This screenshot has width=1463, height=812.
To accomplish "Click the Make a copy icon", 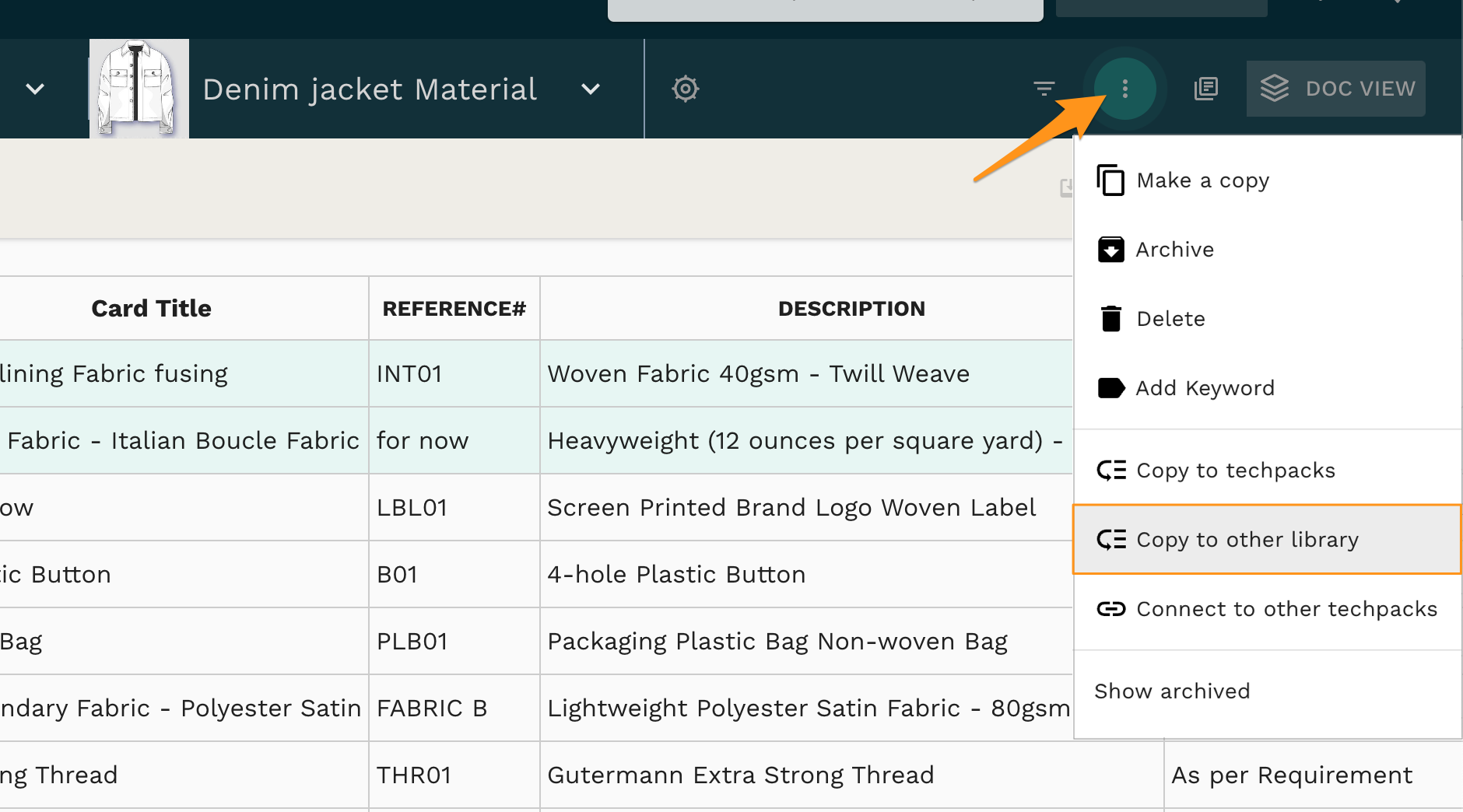I will coord(1110,180).
